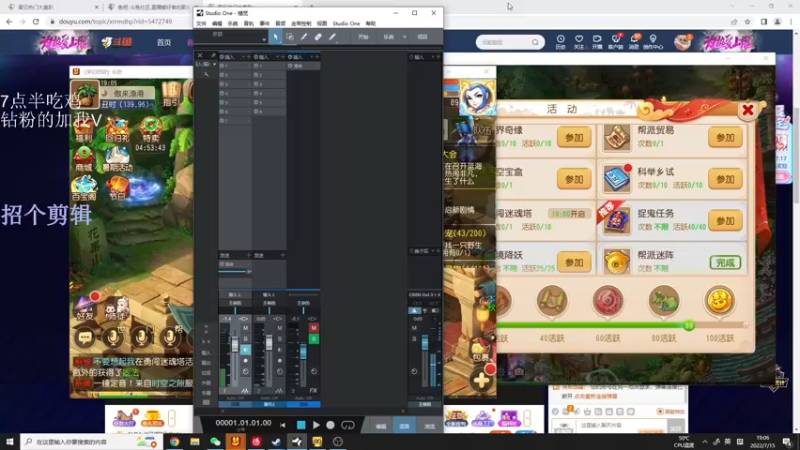Open the 走带控制 menu in Studio One
The height and width of the screenshot is (450, 800).
pos(301,23)
